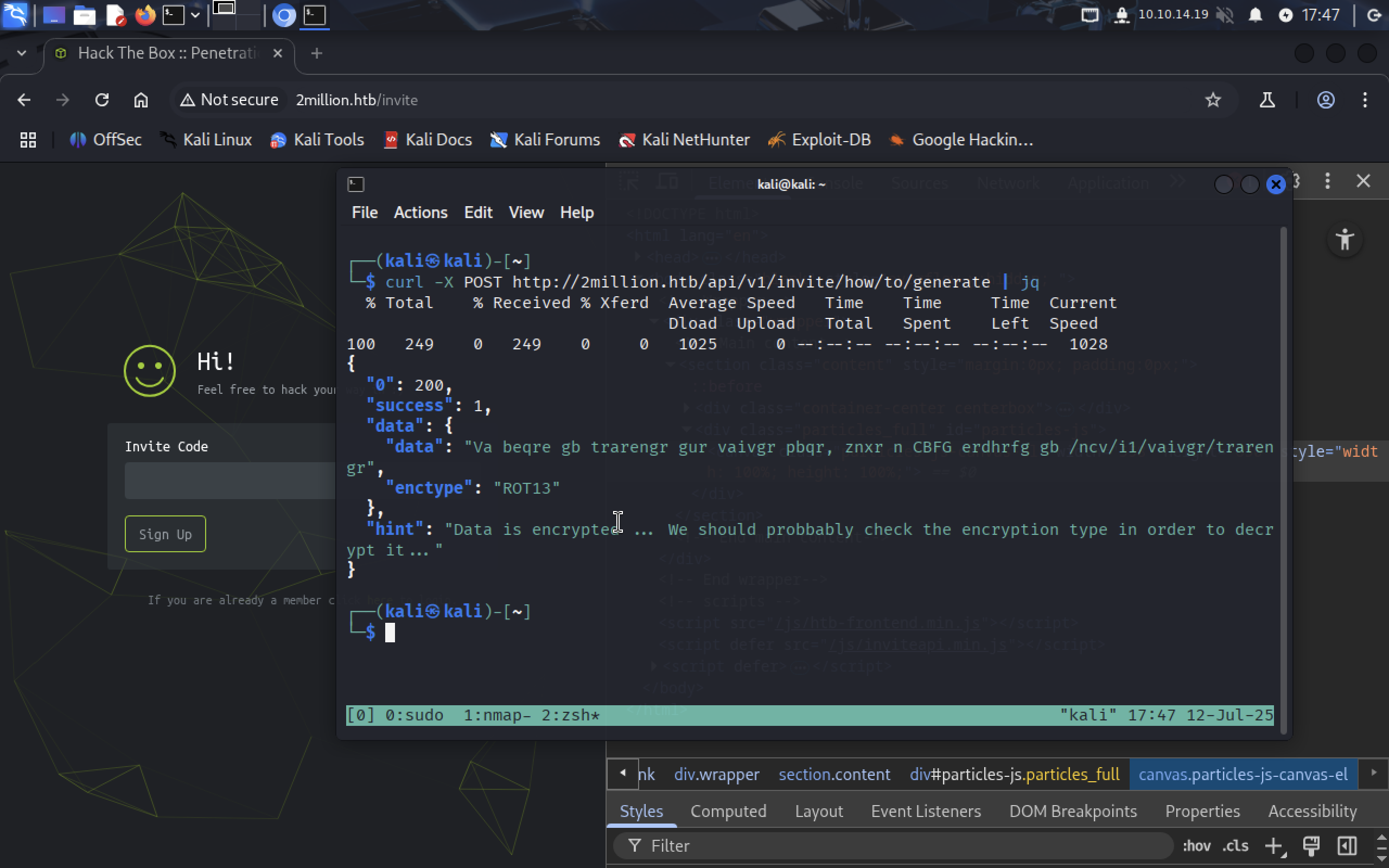Select the section.content breadcrumb

click(x=834, y=775)
